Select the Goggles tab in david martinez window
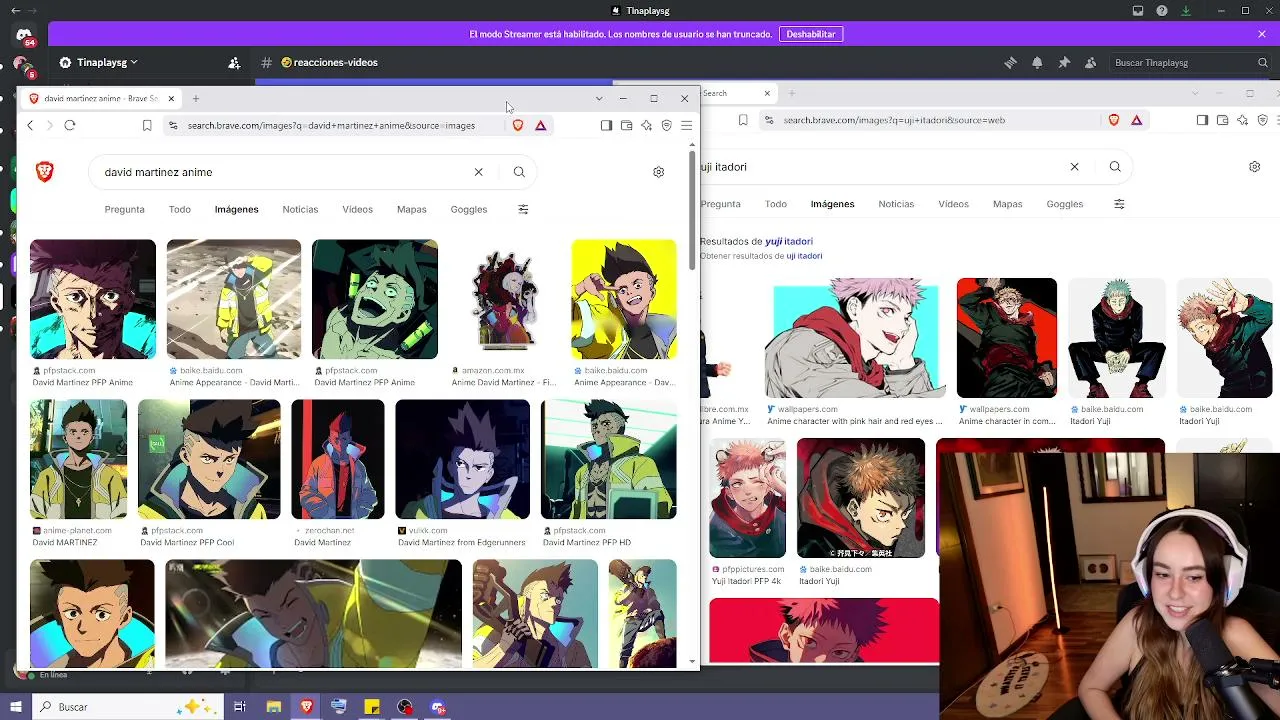The width and height of the screenshot is (1280, 720). [469, 209]
